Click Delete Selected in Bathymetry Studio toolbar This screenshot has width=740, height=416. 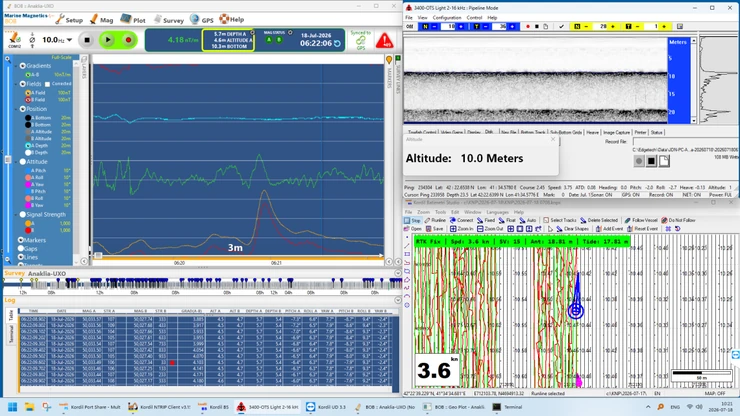tap(598, 221)
